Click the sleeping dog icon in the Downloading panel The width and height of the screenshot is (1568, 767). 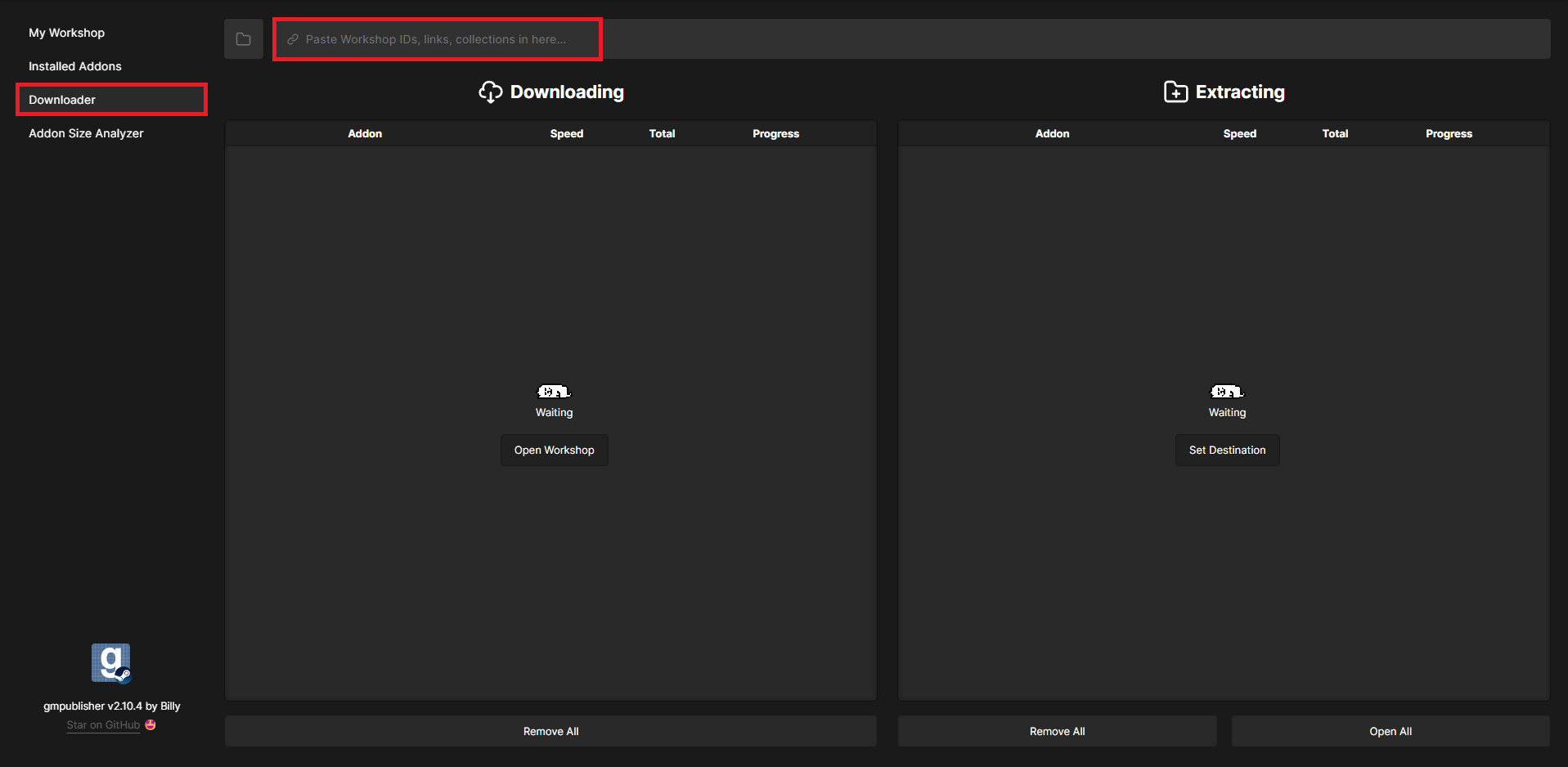(x=554, y=392)
